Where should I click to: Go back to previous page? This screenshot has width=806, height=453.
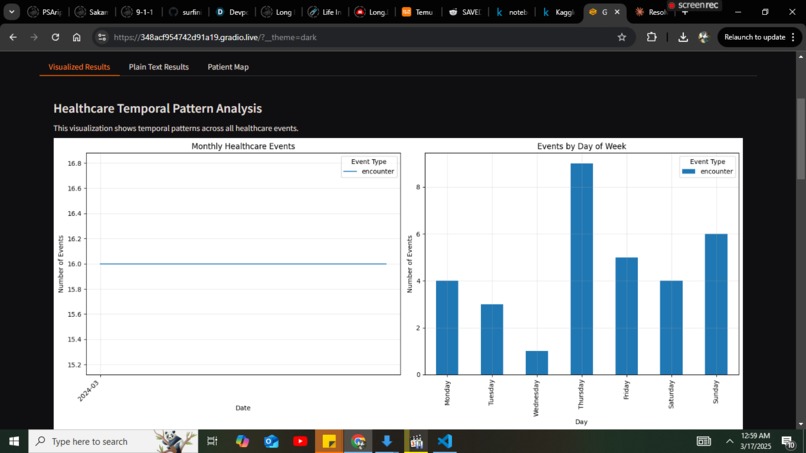[13, 37]
